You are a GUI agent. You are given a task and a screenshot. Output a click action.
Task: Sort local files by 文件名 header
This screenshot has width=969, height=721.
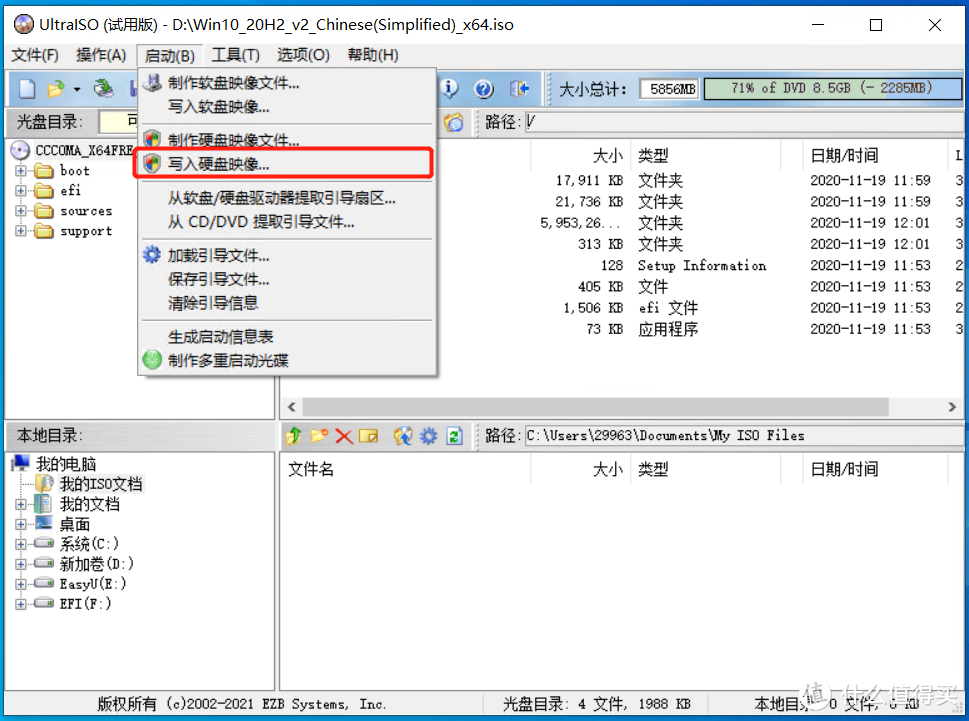[405, 470]
